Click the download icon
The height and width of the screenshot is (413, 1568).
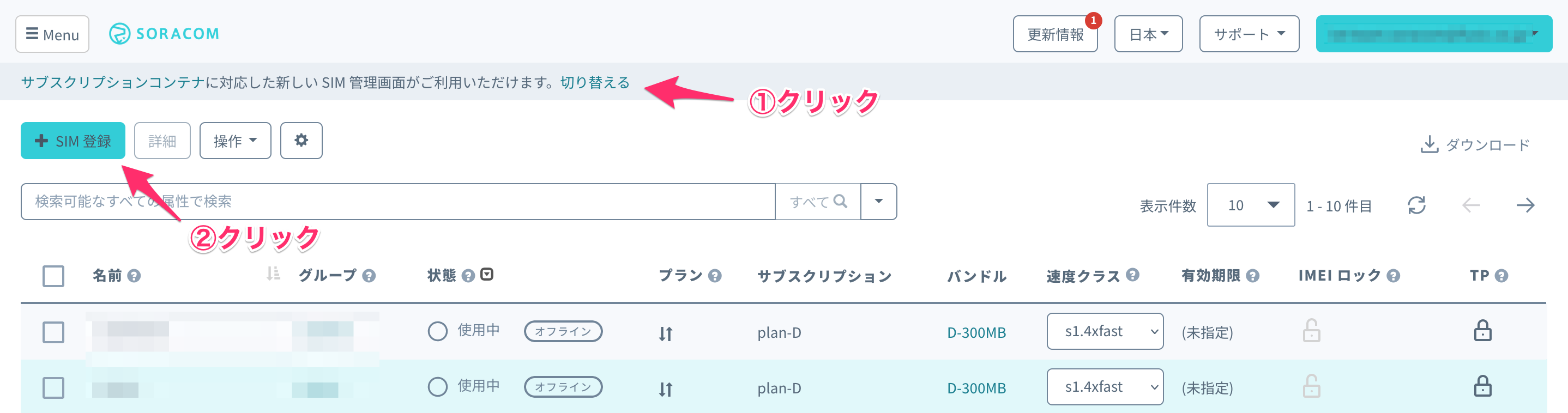point(1428,145)
